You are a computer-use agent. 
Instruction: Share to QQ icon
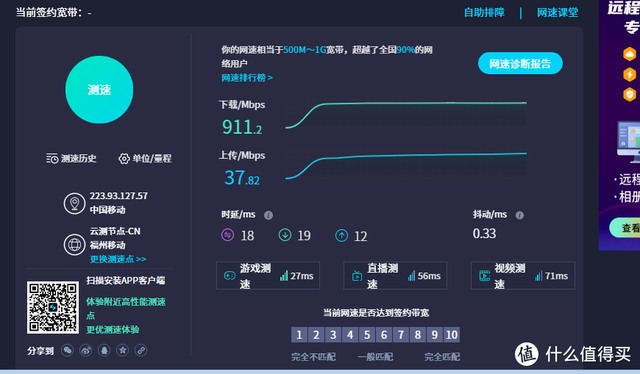point(104,350)
